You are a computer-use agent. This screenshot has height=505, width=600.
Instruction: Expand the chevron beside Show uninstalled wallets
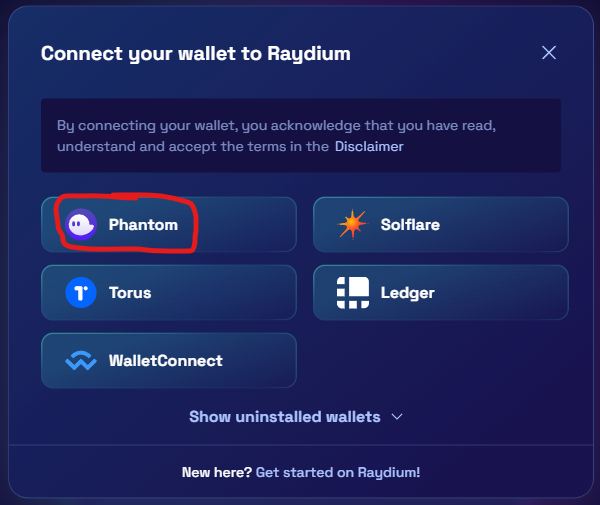(397, 417)
